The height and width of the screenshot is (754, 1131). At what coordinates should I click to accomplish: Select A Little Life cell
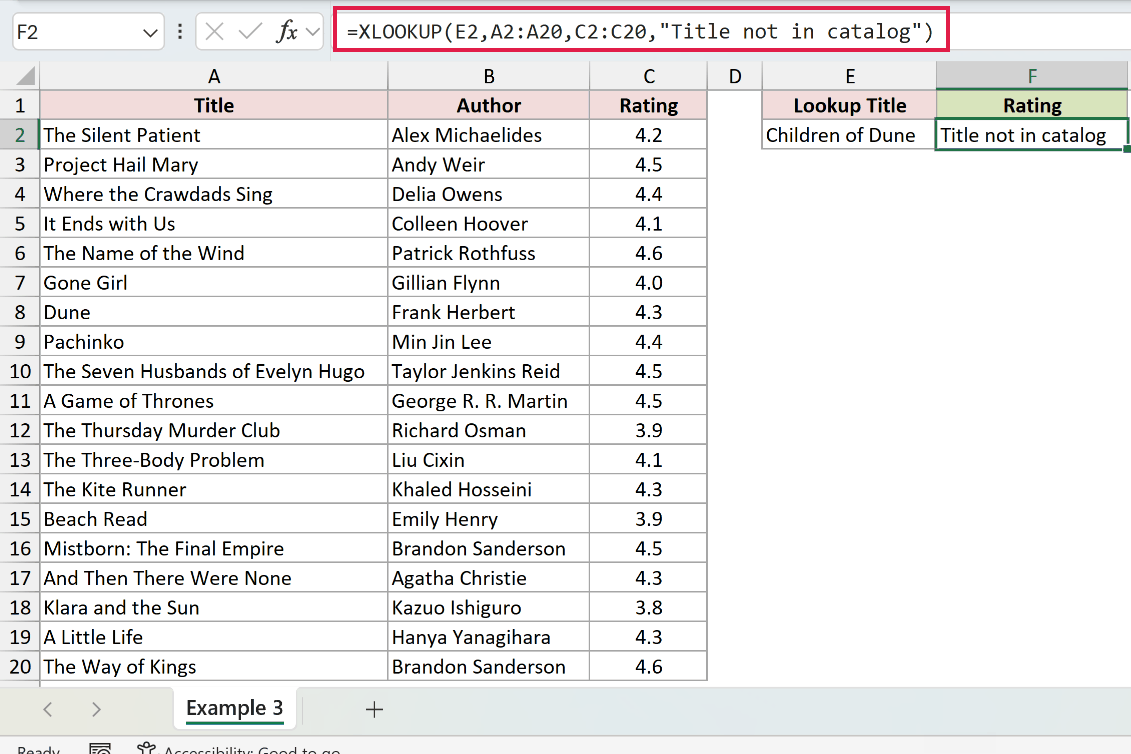[214, 637]
